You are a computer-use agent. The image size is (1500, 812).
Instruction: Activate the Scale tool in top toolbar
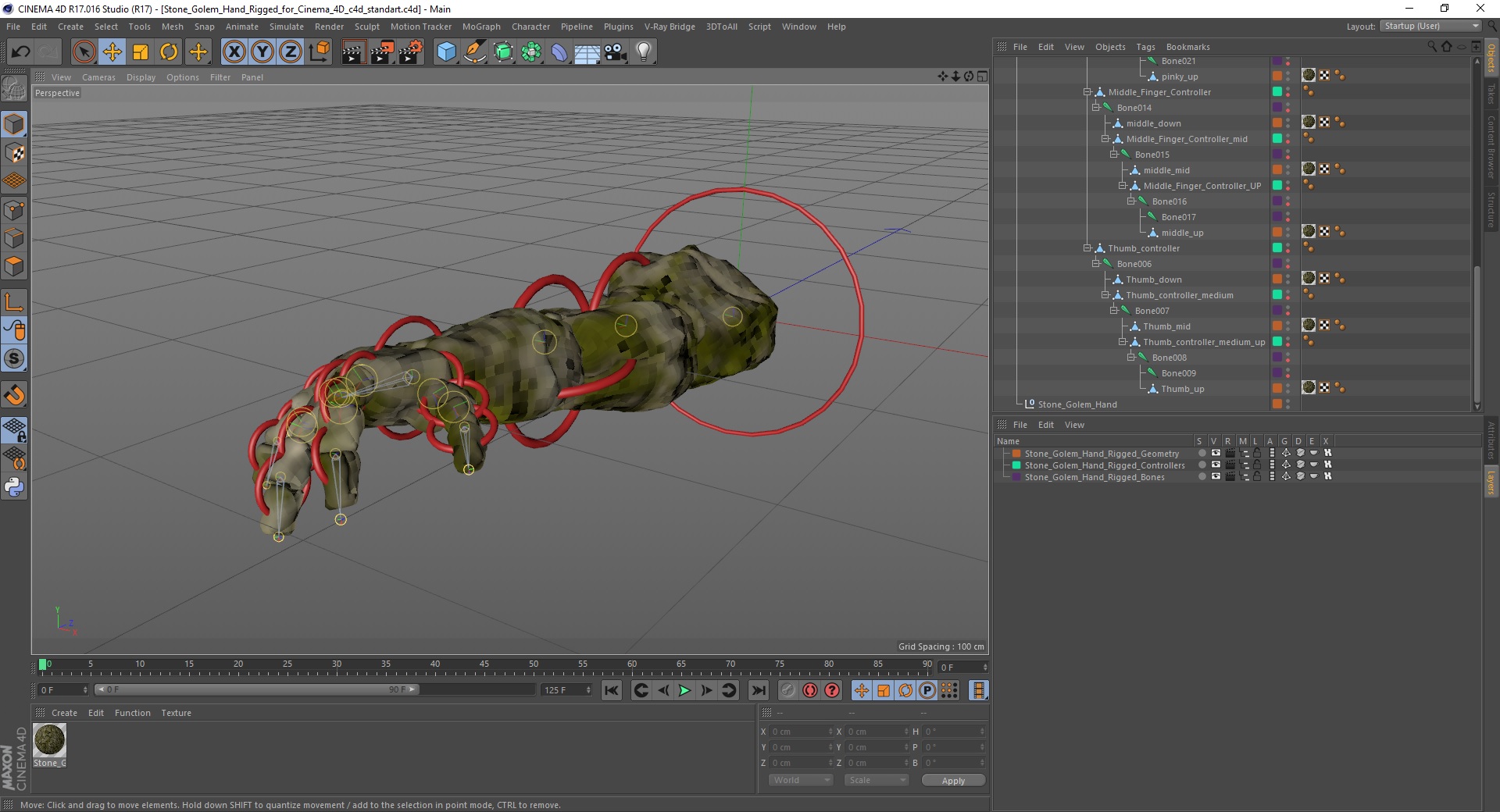141,52
